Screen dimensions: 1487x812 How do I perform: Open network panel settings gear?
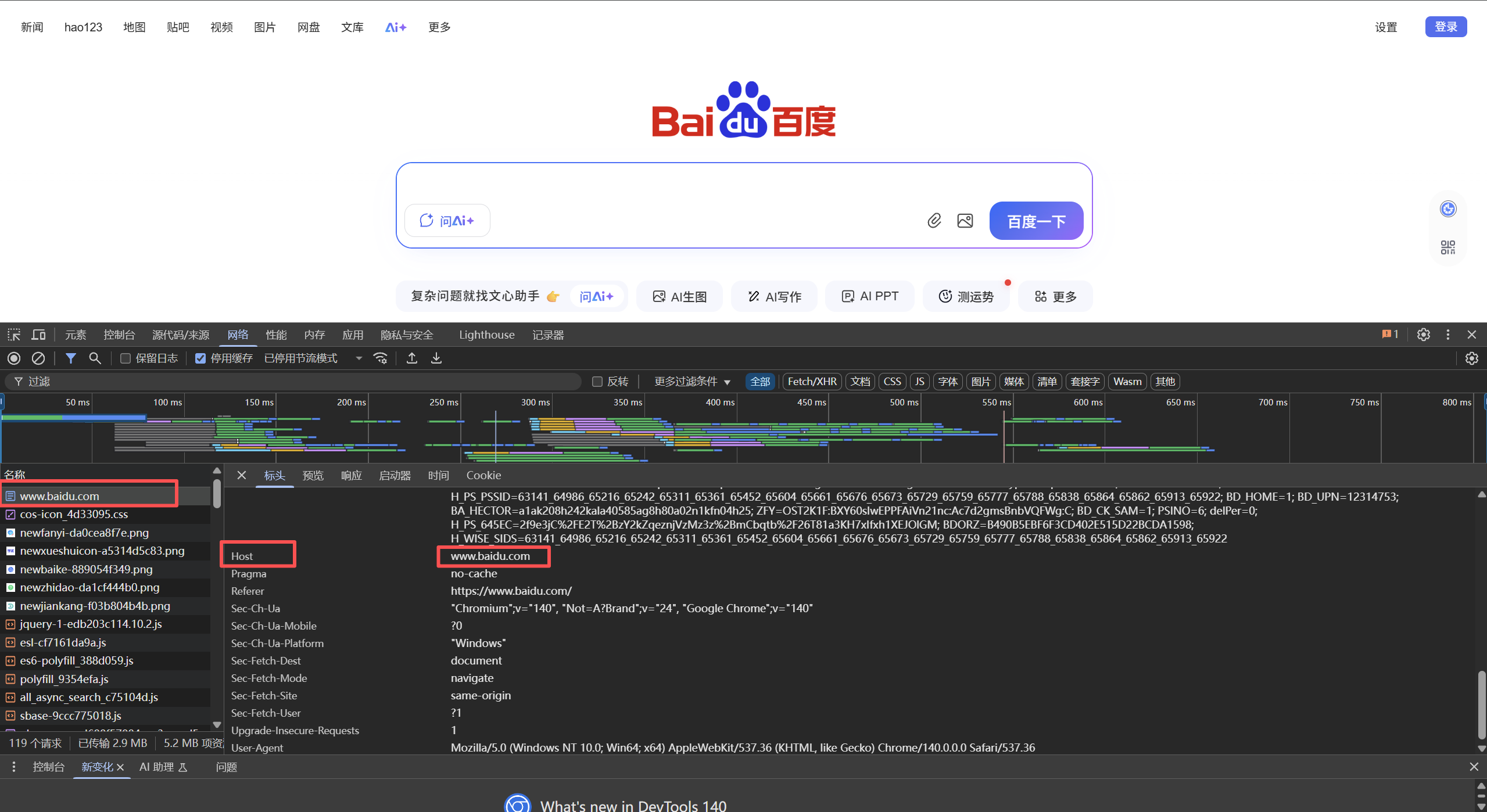[1471, 358]
